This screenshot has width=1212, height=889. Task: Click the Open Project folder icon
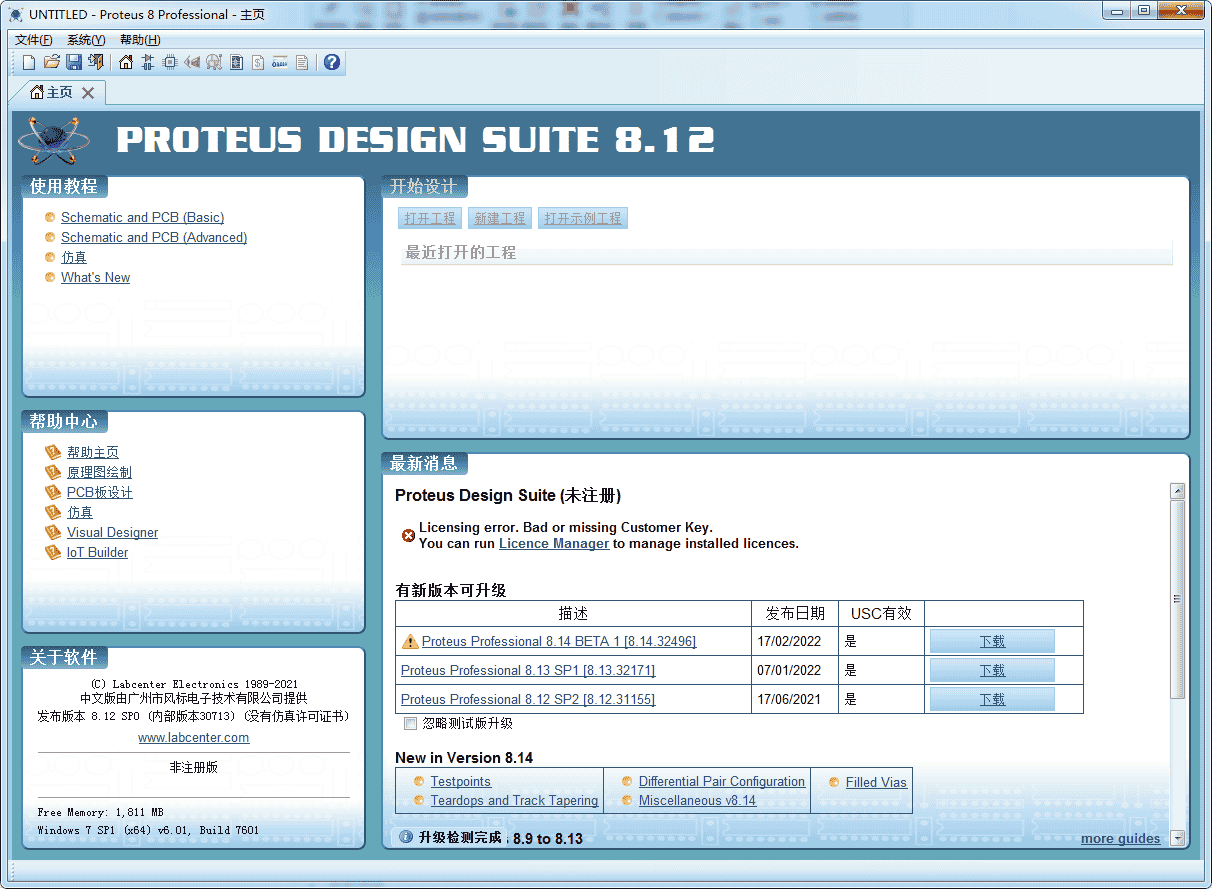(x=52, y=63)
